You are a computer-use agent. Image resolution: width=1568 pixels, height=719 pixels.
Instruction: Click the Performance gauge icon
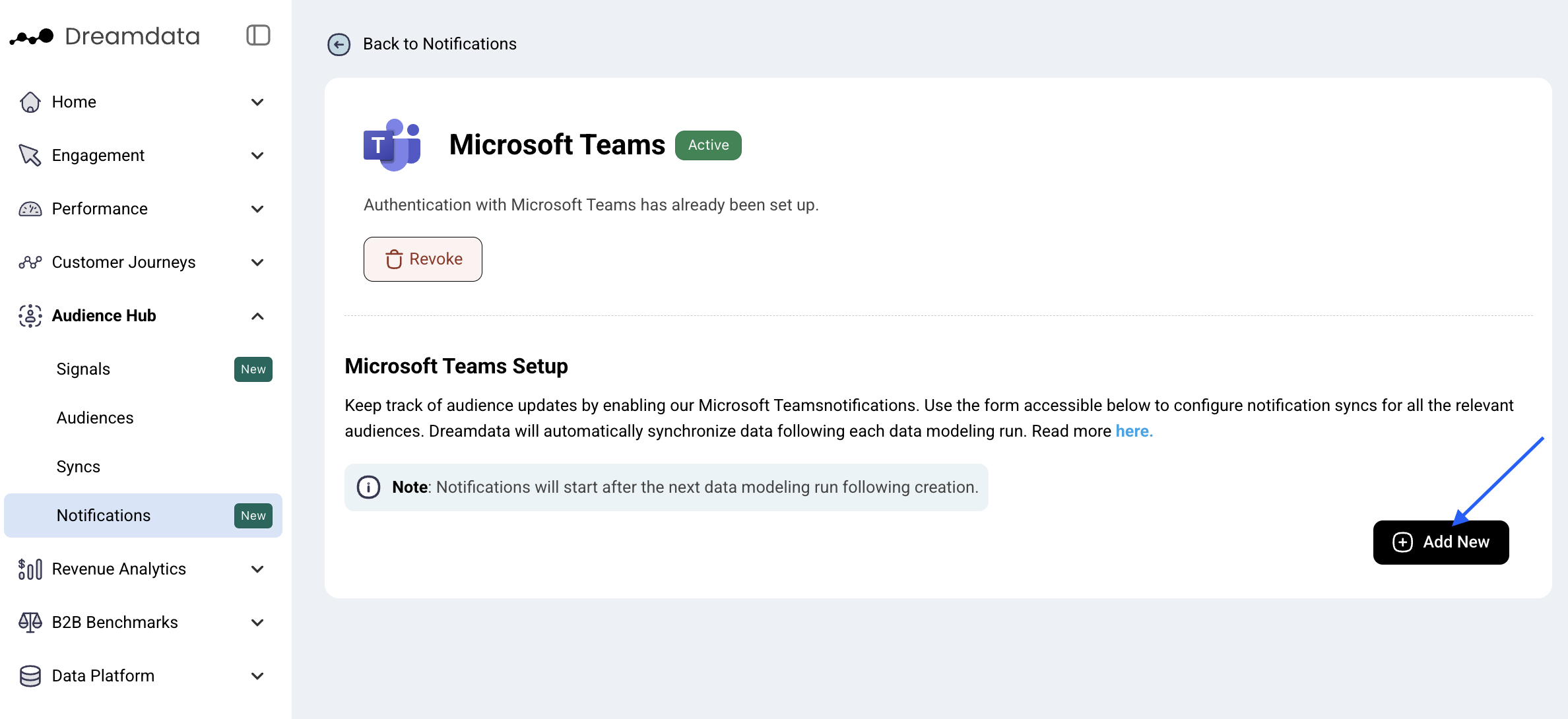30,209
